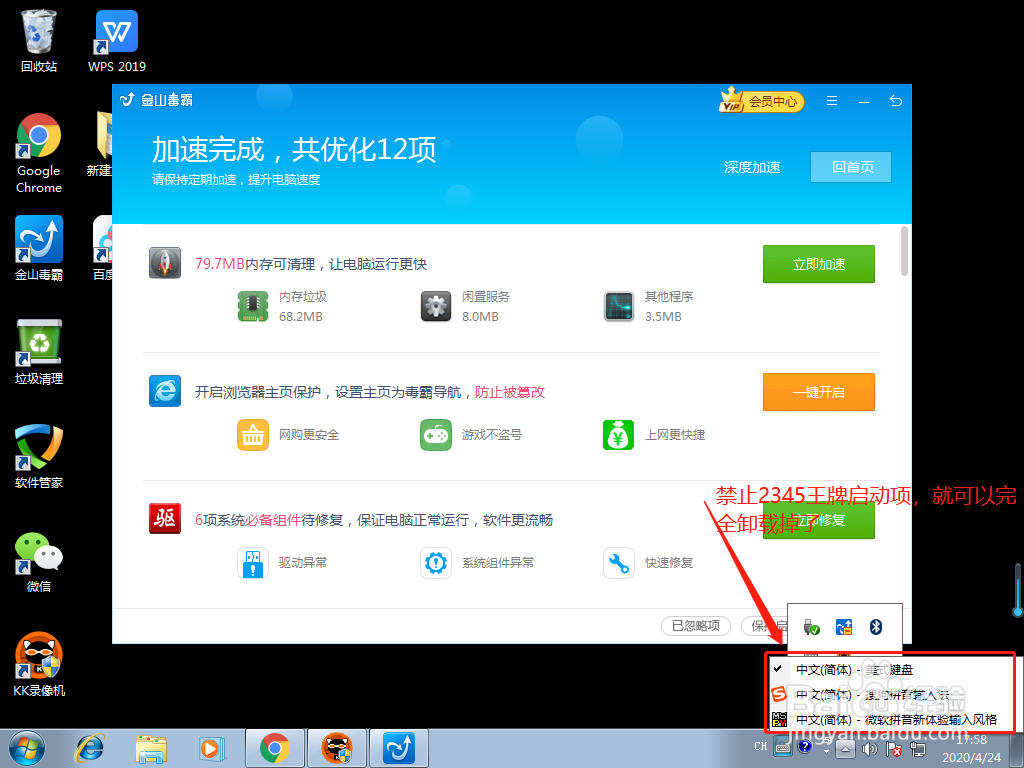Click the 防止被篡改 red text
1024x768 pixels.
click(509, 392)
